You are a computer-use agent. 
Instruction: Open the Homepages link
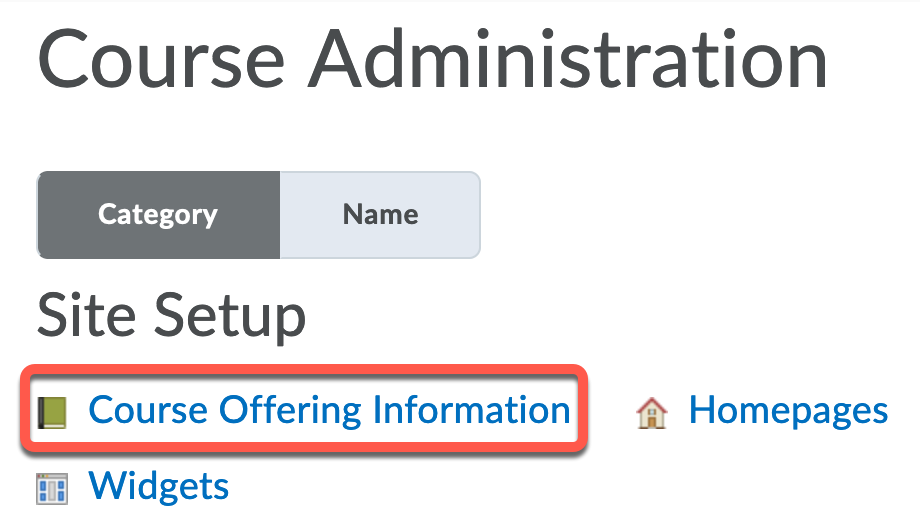coord(788,411)
